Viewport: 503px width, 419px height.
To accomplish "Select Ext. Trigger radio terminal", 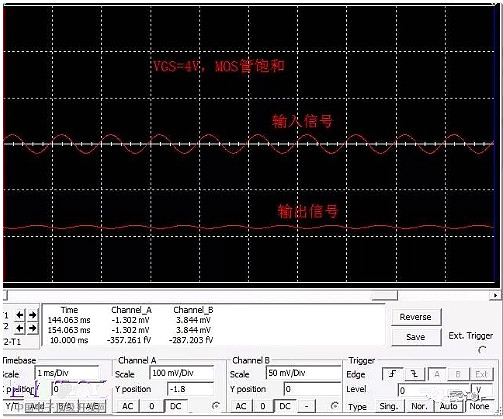I will click(x=482, y=350).
